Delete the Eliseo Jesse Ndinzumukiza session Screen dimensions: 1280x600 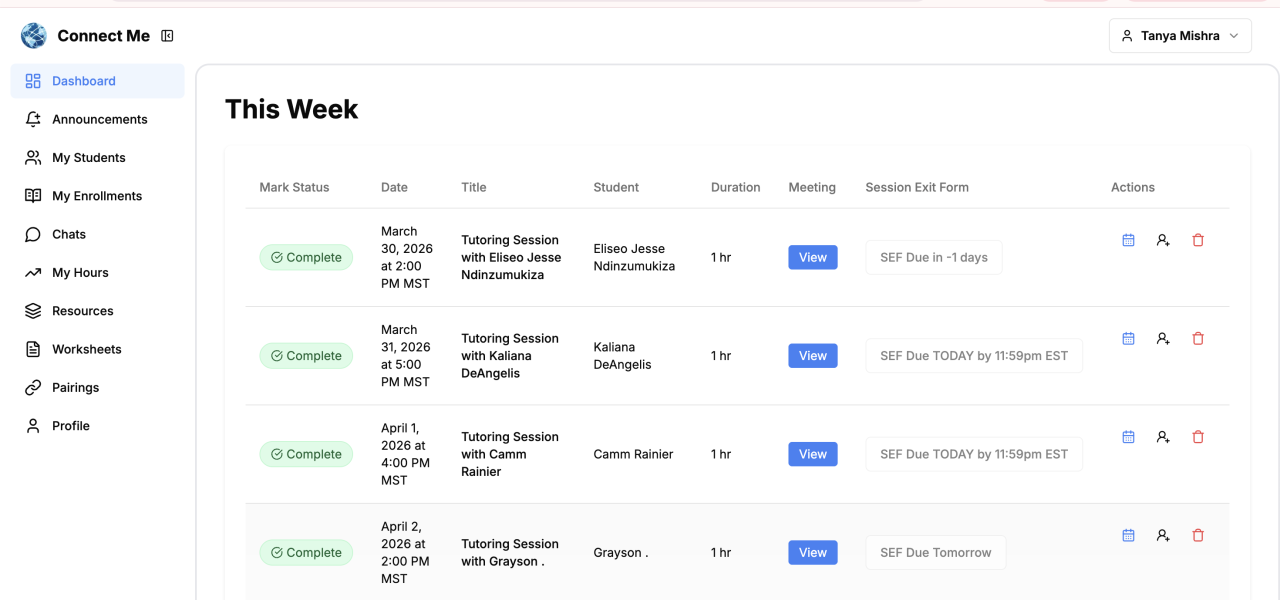click(1198, 240)
